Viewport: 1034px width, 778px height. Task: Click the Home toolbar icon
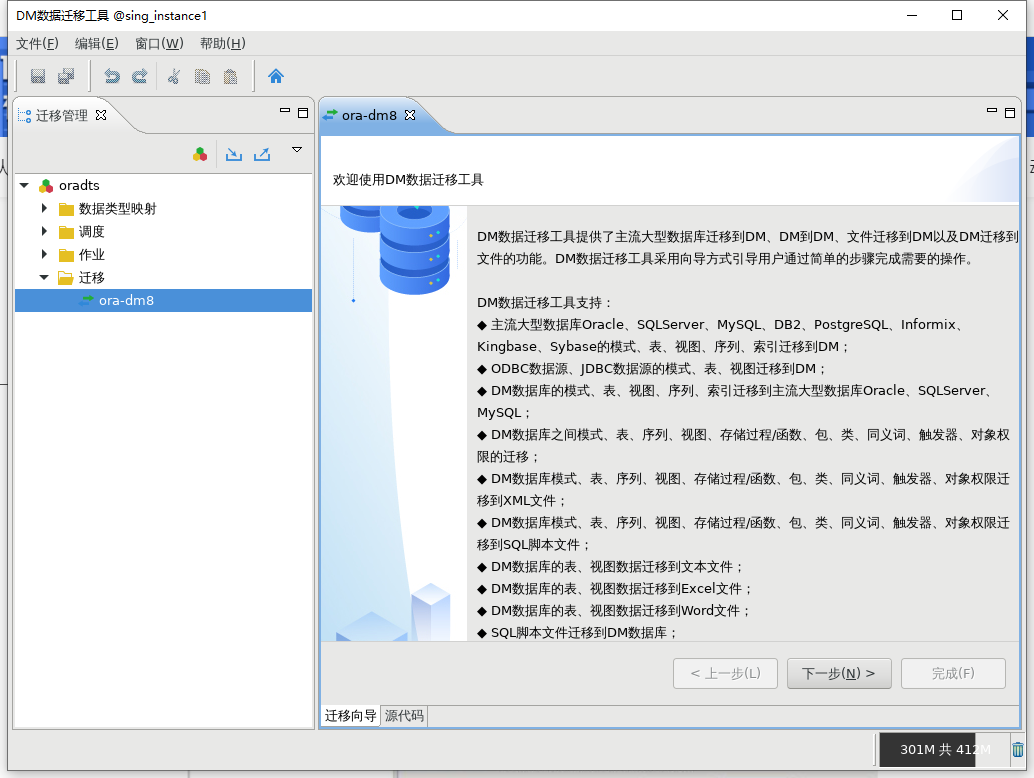coord(276,76)
